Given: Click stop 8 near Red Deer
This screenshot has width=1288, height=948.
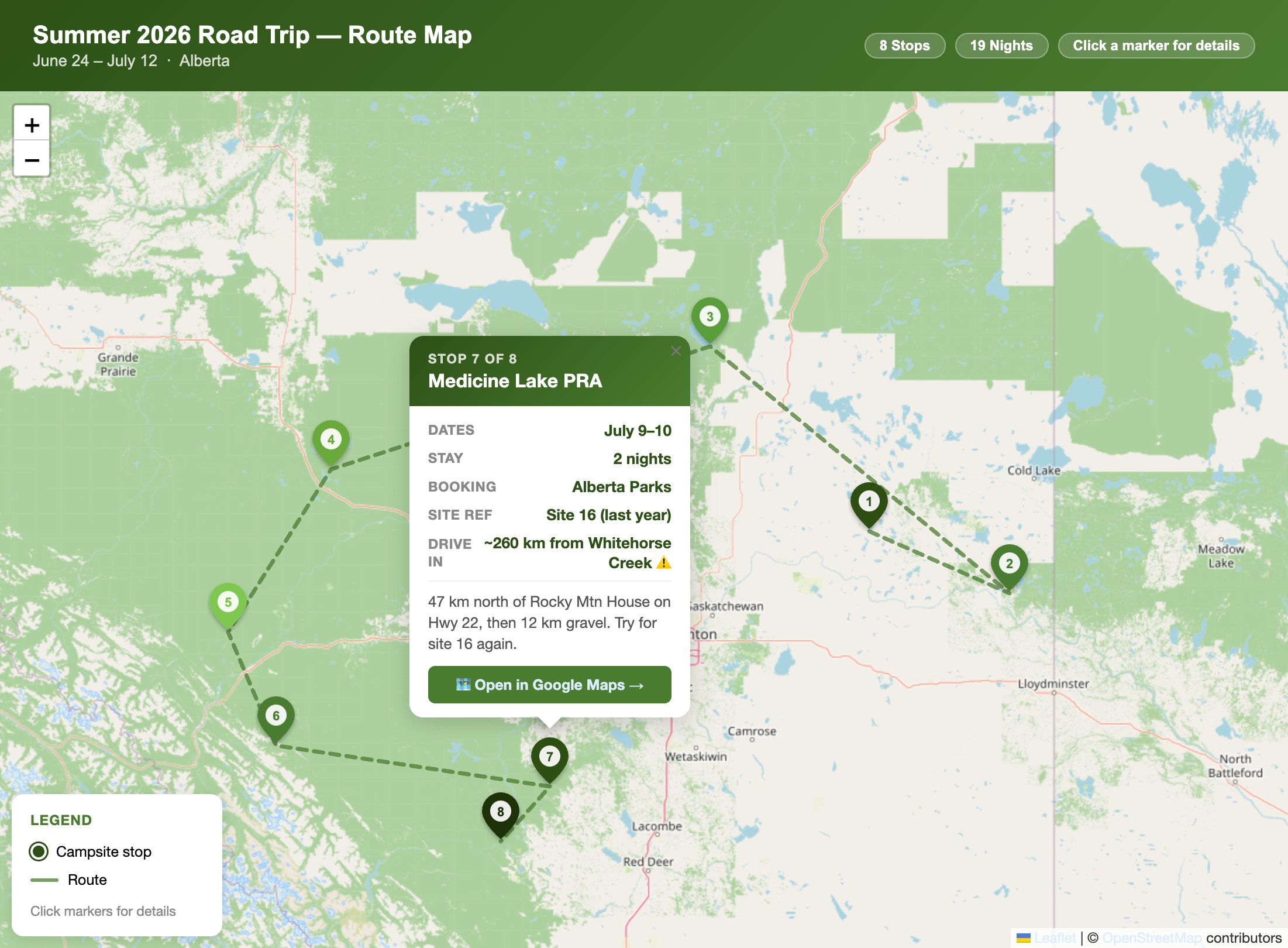Looking at the screenshot, I should coord(500,810).
